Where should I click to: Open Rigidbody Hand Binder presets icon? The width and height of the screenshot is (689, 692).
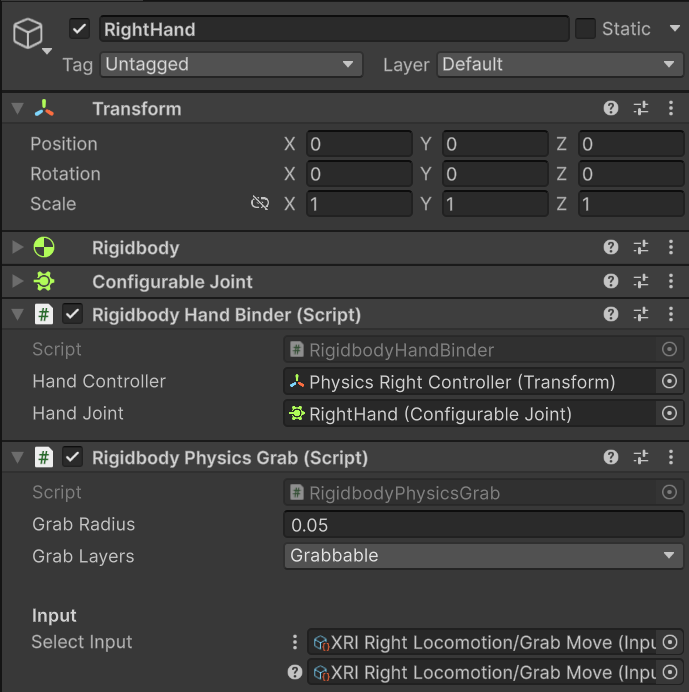point(641,314)
